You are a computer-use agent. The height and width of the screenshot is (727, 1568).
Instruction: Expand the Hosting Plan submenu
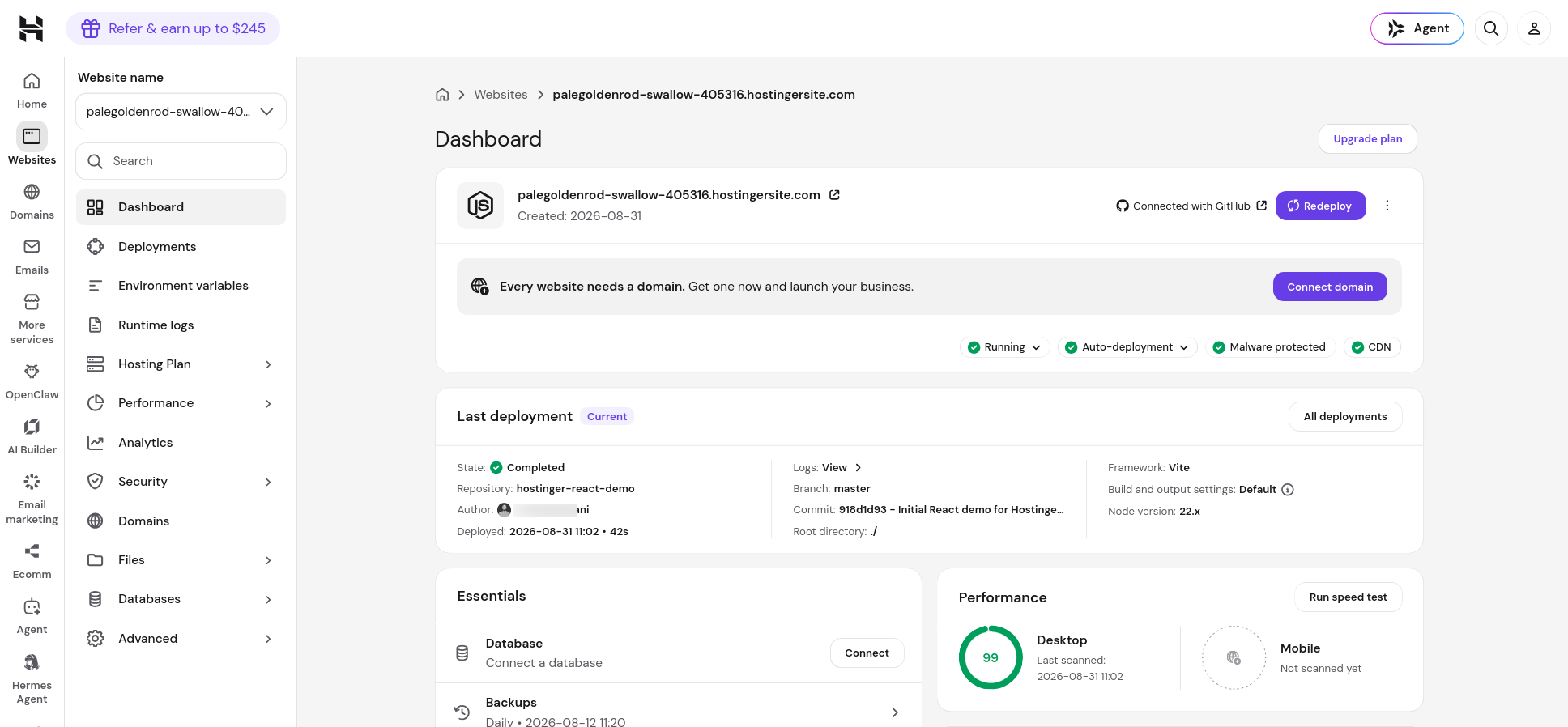pyautogui.click(x=268, y=364)
